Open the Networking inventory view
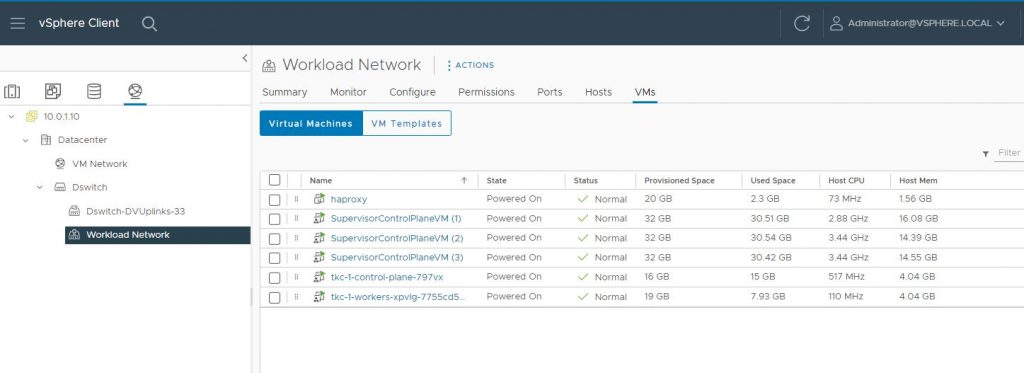Image resolution: width=1024 pixels, height=373 pixels. 135,91
